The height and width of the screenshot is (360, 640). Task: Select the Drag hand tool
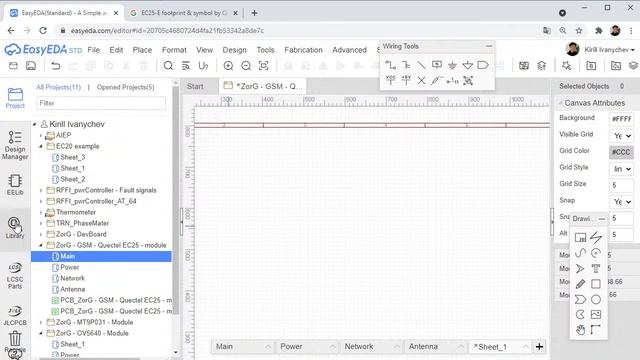coord(580,330)
